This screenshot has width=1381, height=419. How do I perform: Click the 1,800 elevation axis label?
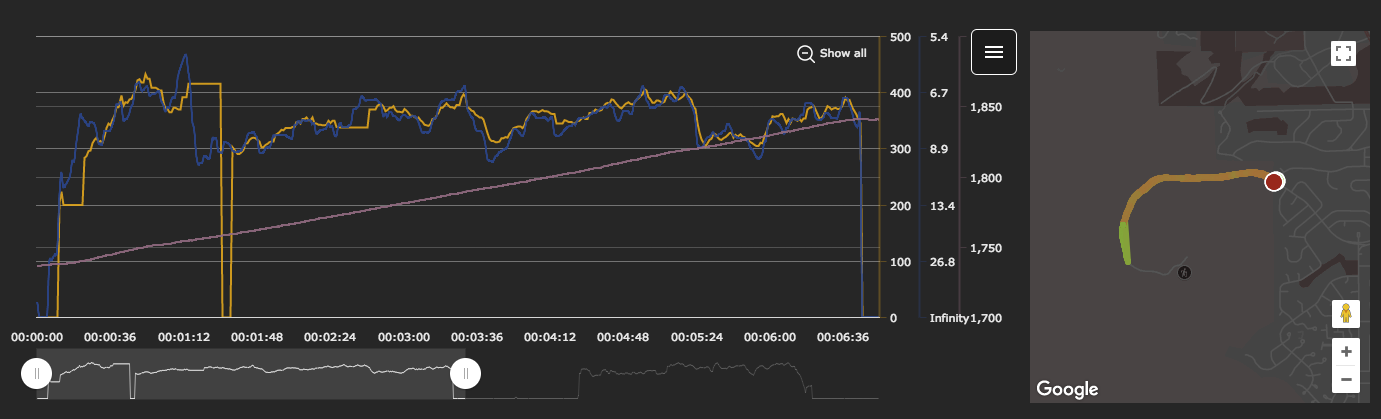(x=987, y=178)
